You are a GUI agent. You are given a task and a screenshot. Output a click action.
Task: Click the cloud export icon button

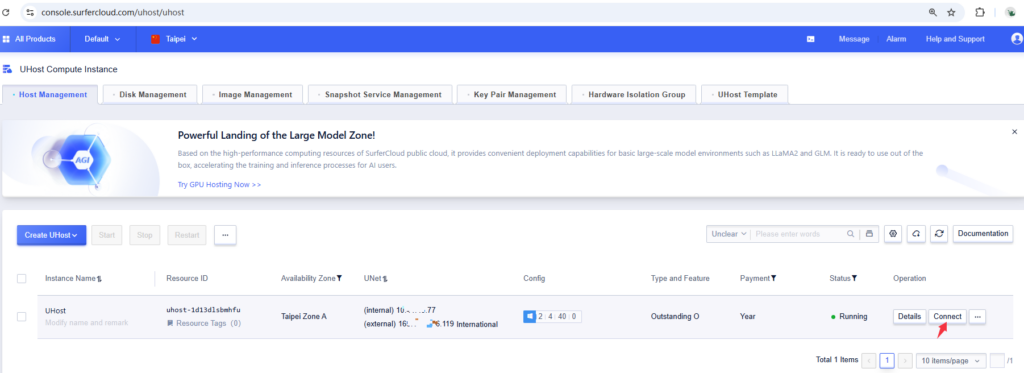pyautogui.click(x=916, y=234)
